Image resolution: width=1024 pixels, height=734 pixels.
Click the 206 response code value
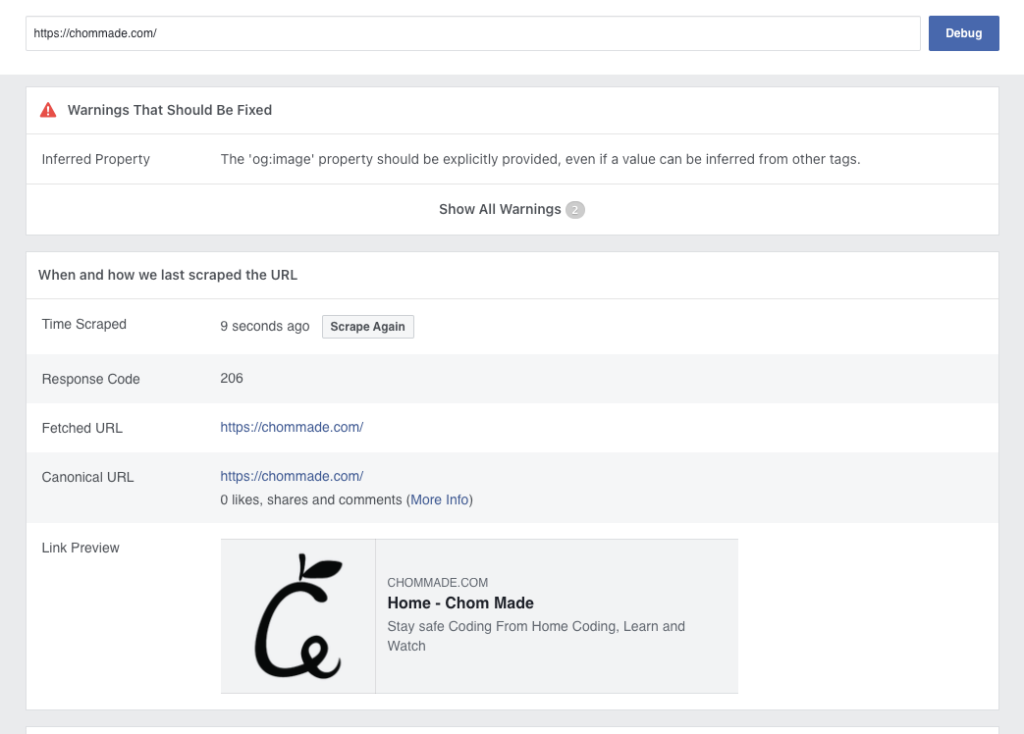pos(231,378)
